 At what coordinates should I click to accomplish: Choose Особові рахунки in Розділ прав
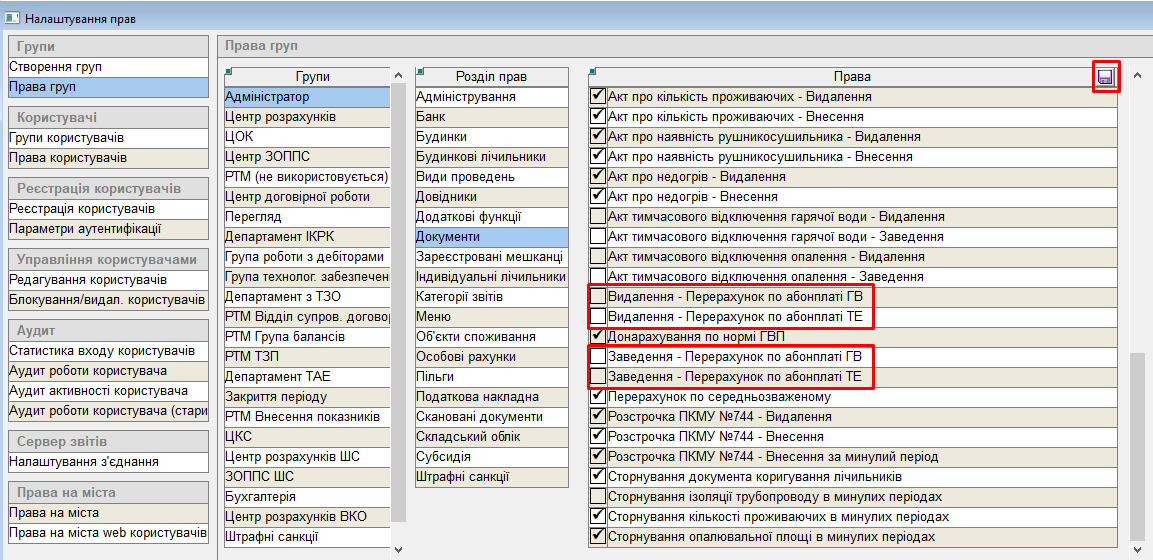click(466, 357)
